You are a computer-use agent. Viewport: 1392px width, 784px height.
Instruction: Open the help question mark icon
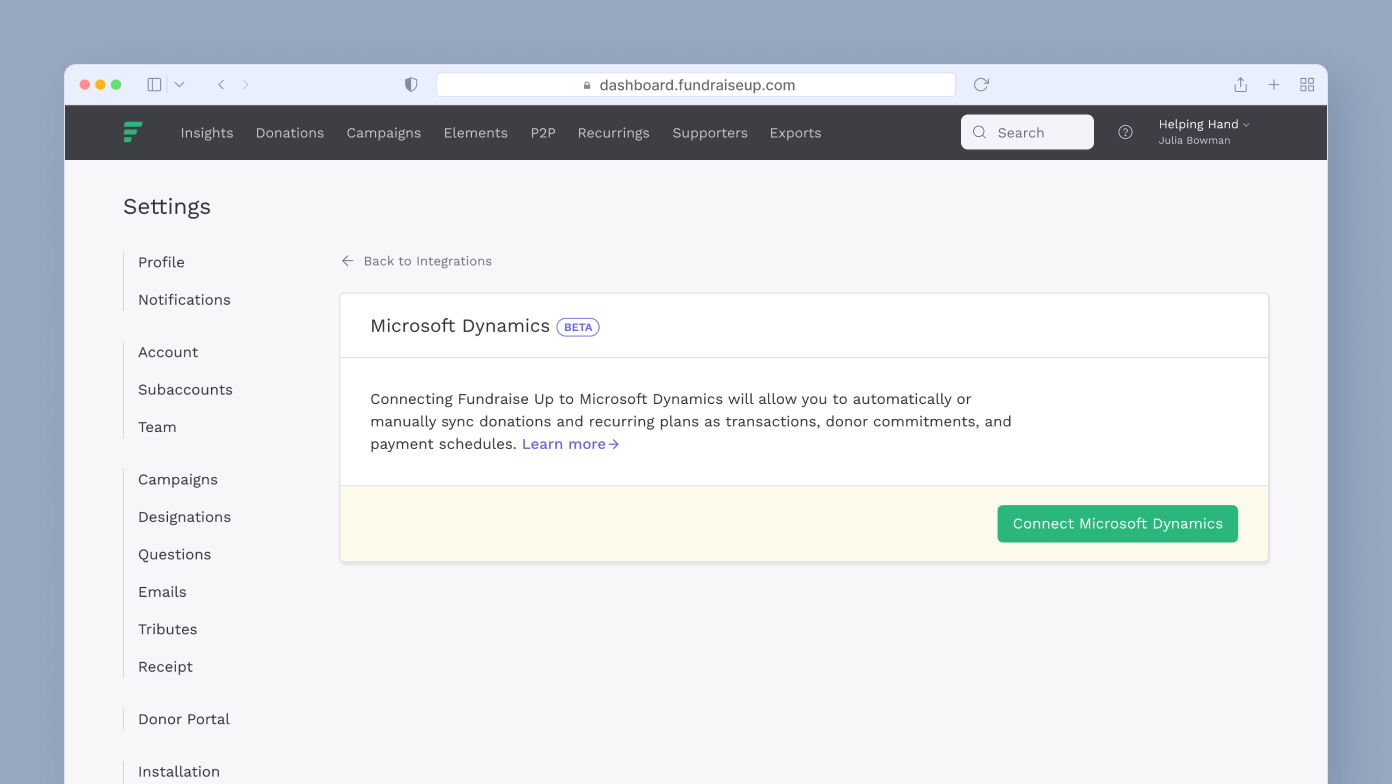(x=1125, y=132)
